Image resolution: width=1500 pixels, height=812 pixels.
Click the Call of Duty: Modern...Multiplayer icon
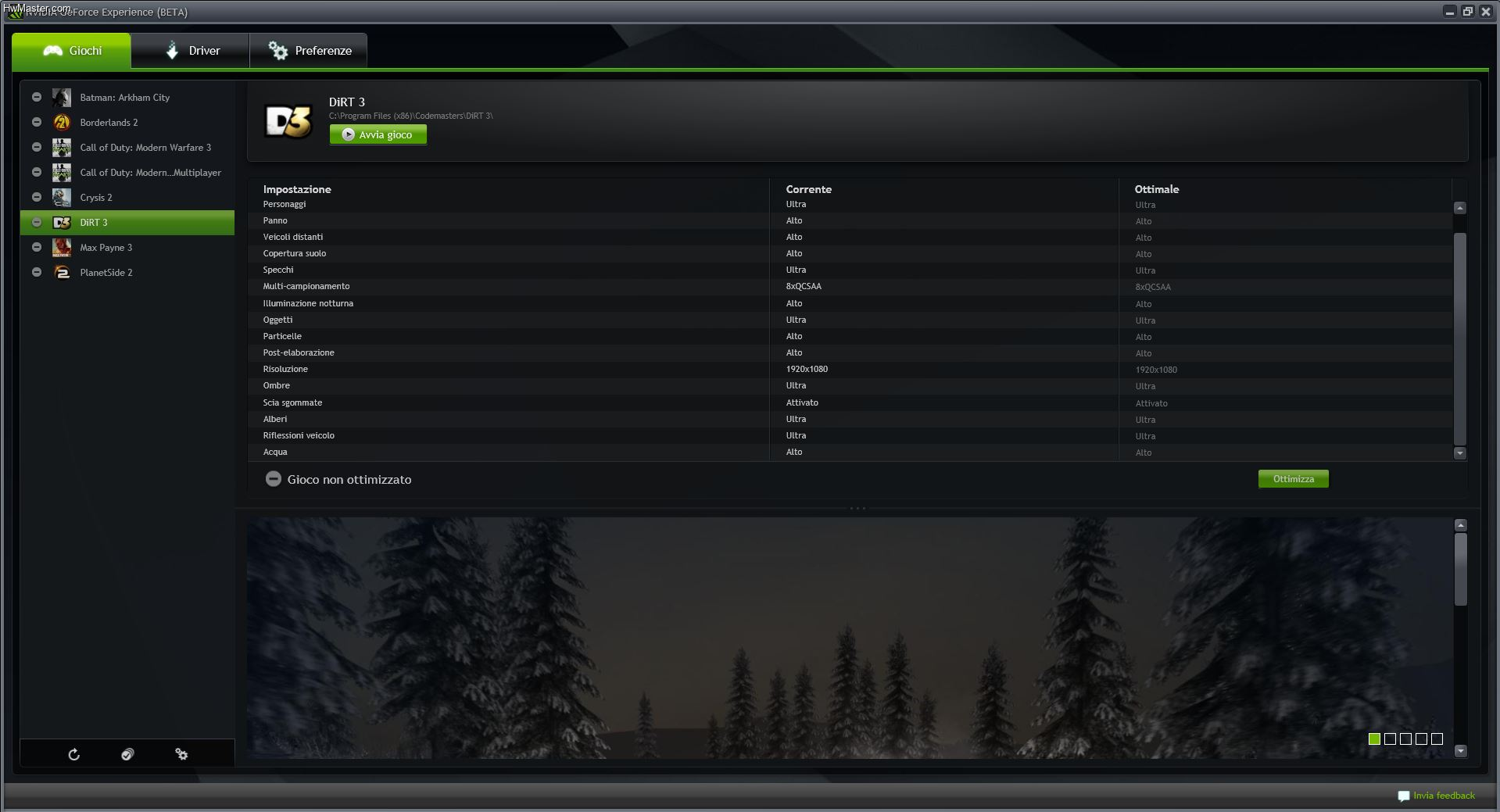point(62,173)
